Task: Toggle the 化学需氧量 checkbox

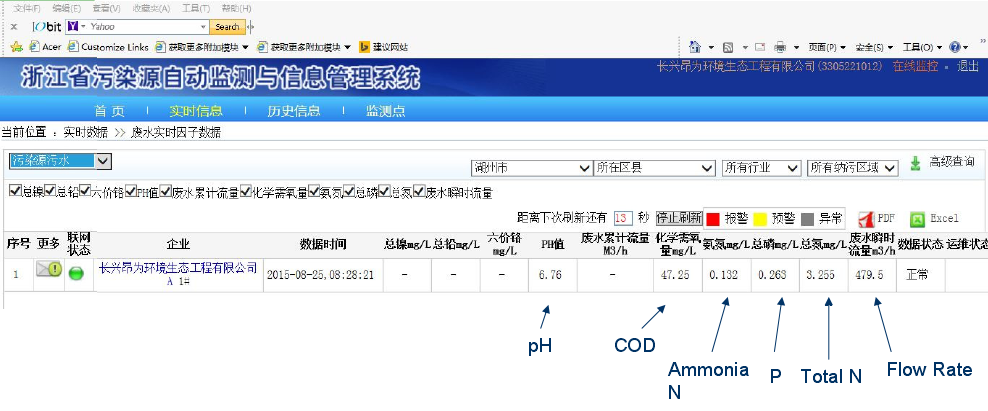Action: click(x=246, y=192)
